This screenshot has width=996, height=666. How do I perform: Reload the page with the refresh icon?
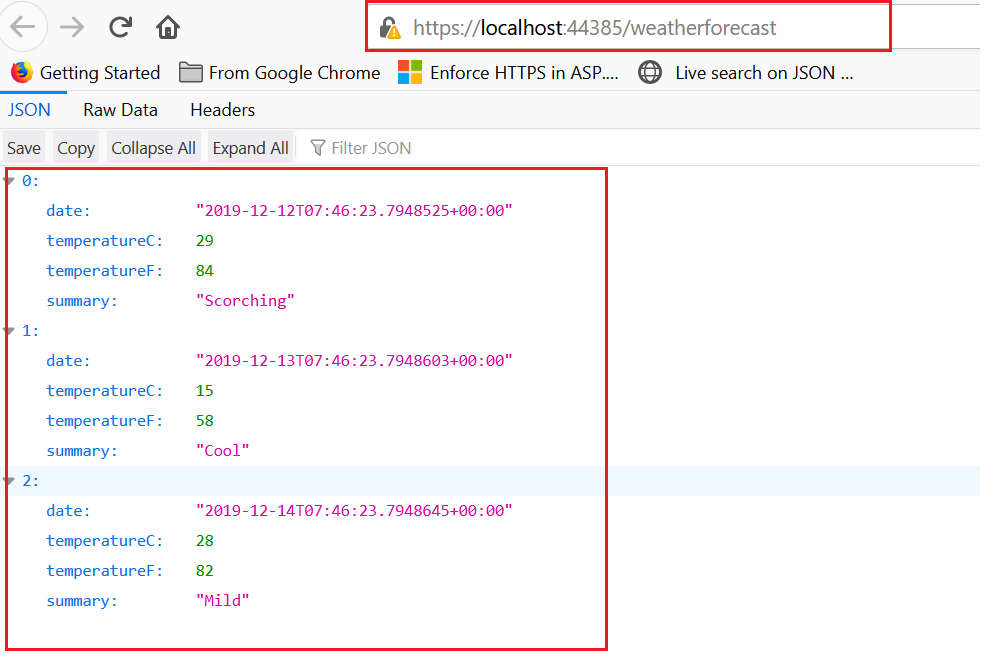point(120,27)
